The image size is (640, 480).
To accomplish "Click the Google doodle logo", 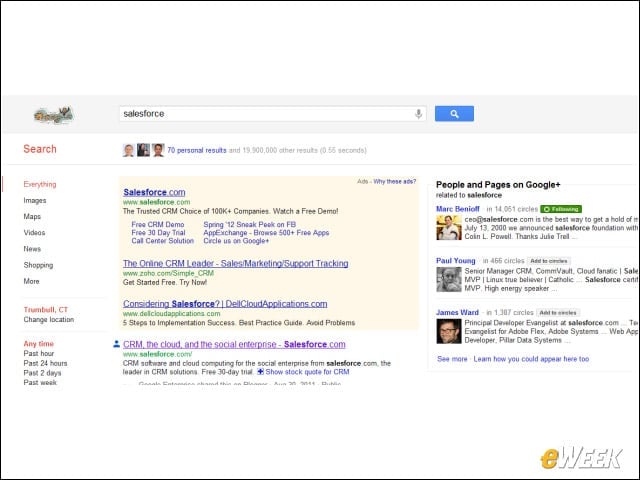I will (x=54, y=115).
